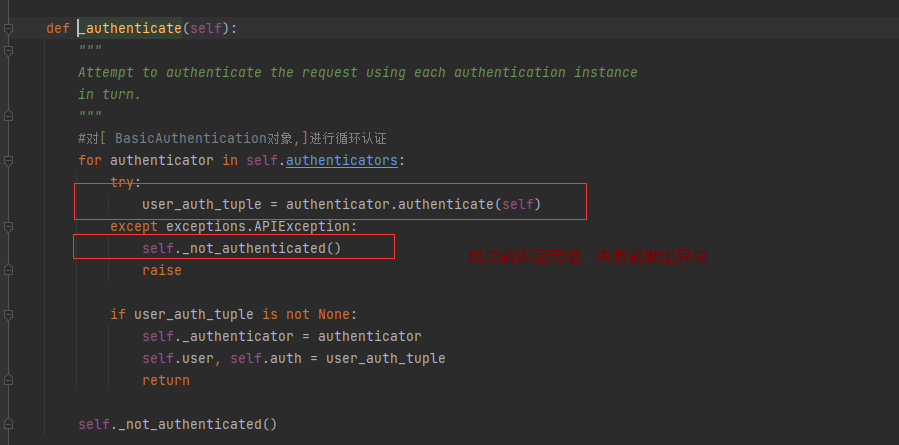Fold the docstring at its opening quotes
Image resolution: width=899 pixels, height=445 pixels.
coord(7,50)
